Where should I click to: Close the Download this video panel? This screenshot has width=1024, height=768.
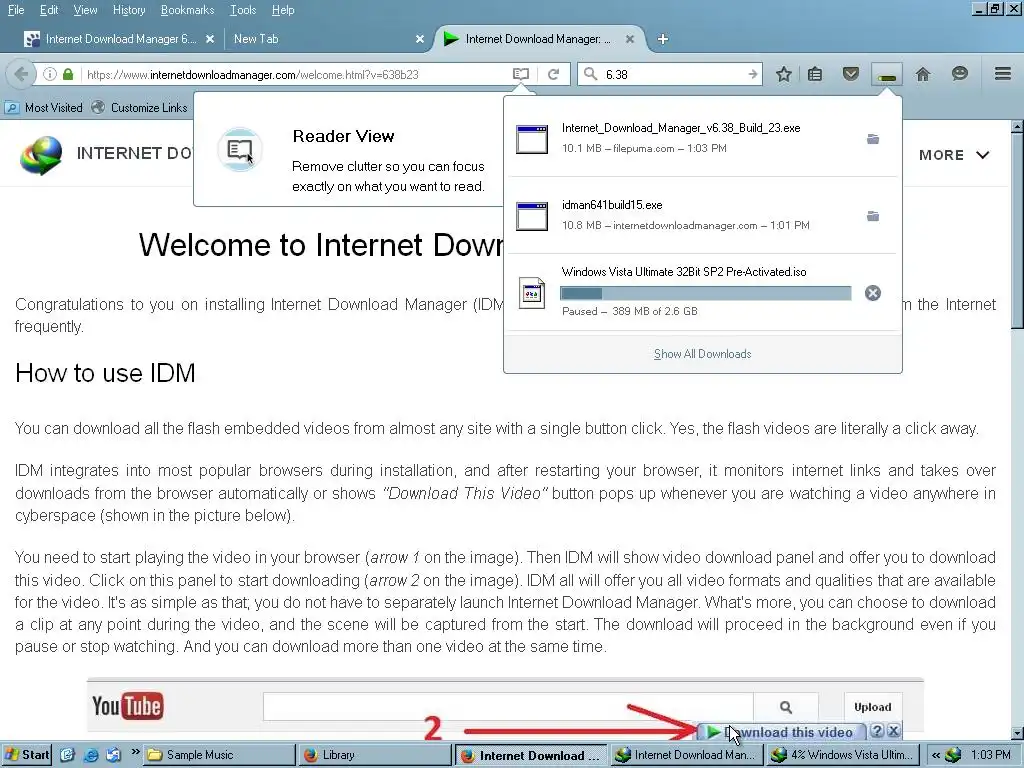click(x=893, y=731)
